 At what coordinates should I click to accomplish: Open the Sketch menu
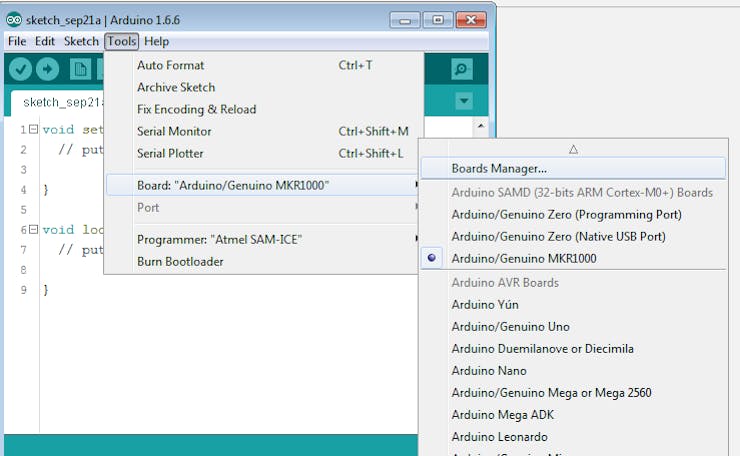[x=81, y=42]
